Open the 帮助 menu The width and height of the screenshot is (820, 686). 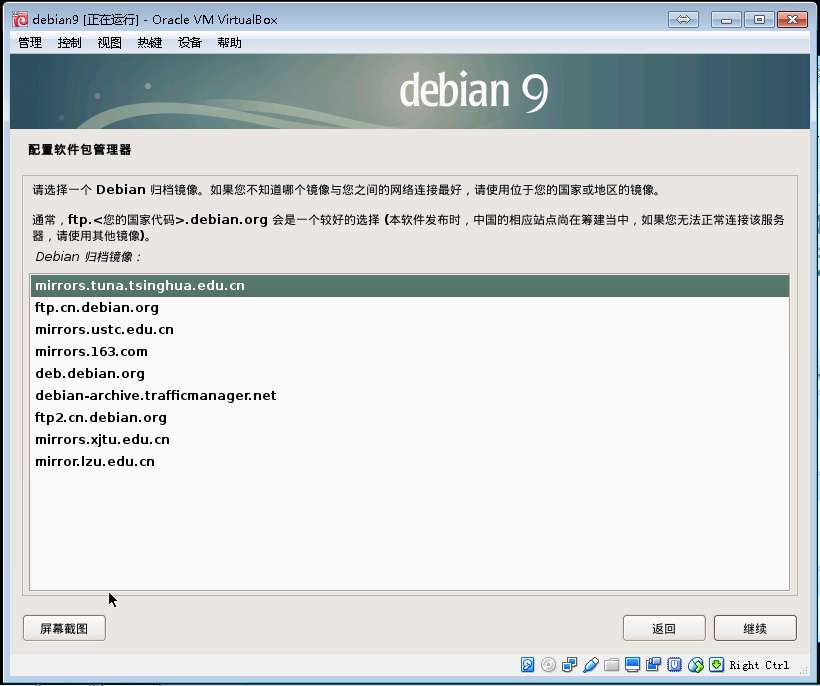tap(230, 43)
